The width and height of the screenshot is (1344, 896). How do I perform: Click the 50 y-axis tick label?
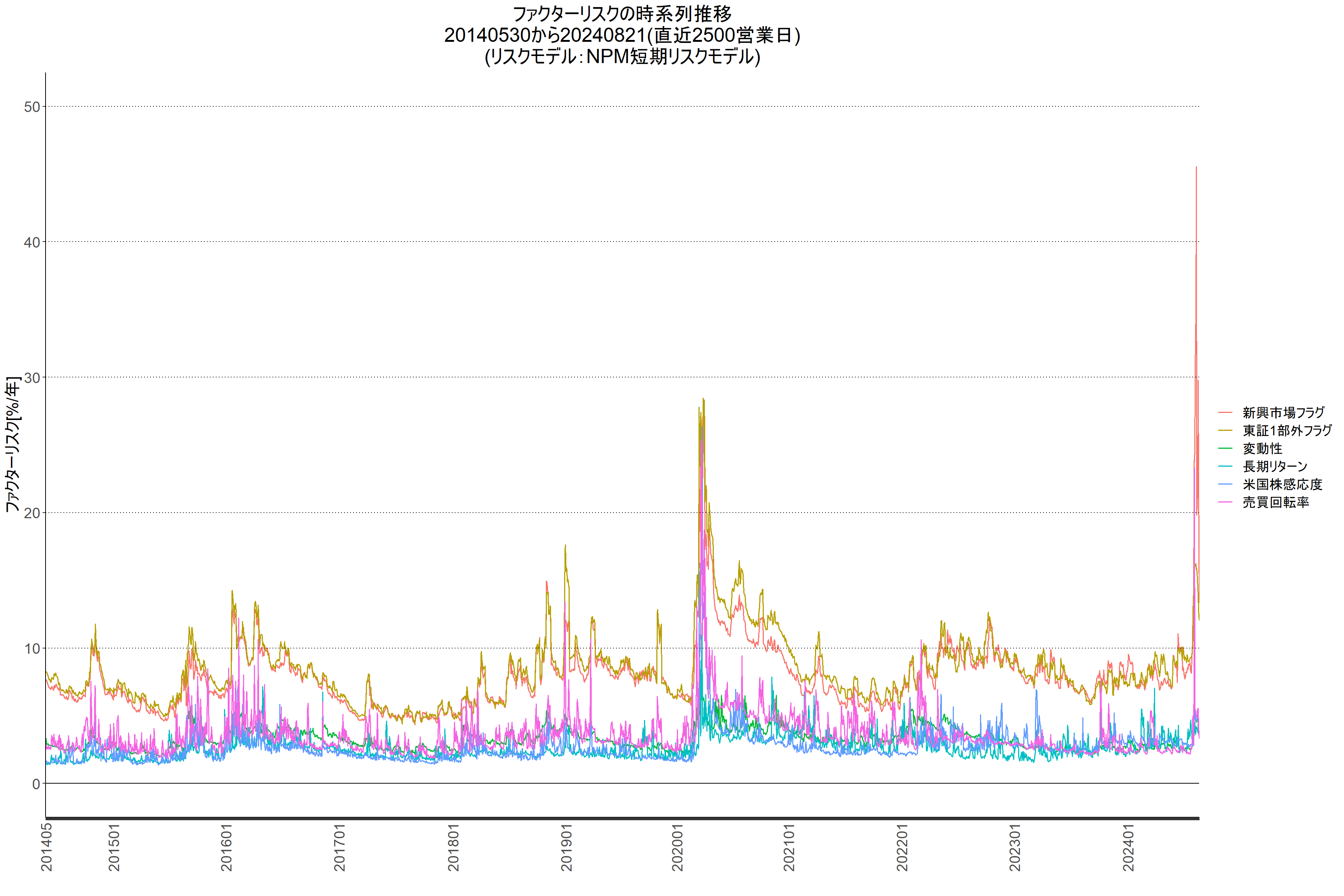coord(32,107)
